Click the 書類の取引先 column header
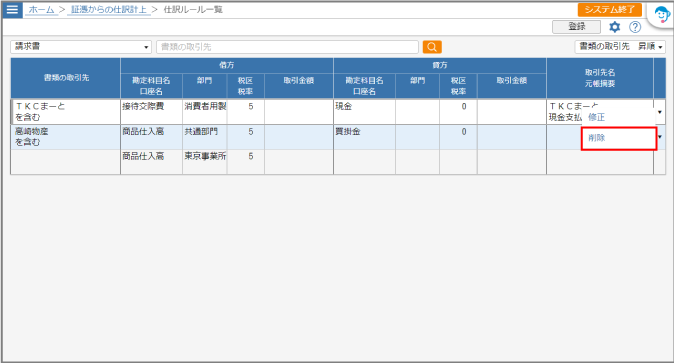This screenshot has width=674, height=363. pyautogui.click(x=66, y=78)
